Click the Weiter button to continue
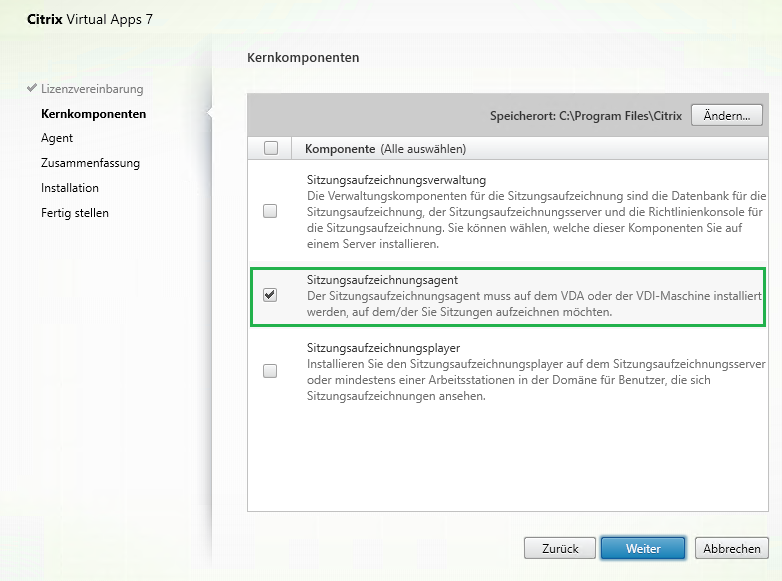 (643, 549)
